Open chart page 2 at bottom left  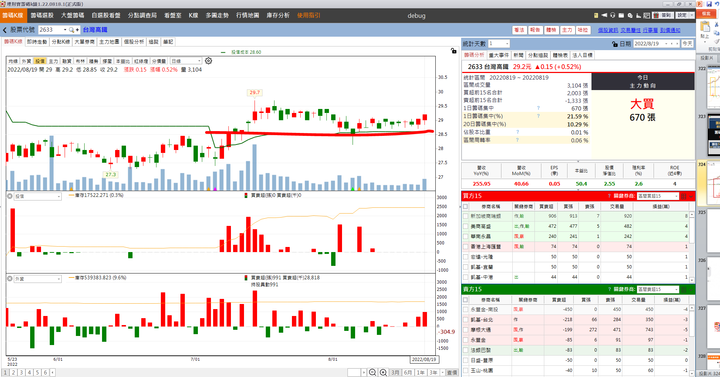pos(13,372)
